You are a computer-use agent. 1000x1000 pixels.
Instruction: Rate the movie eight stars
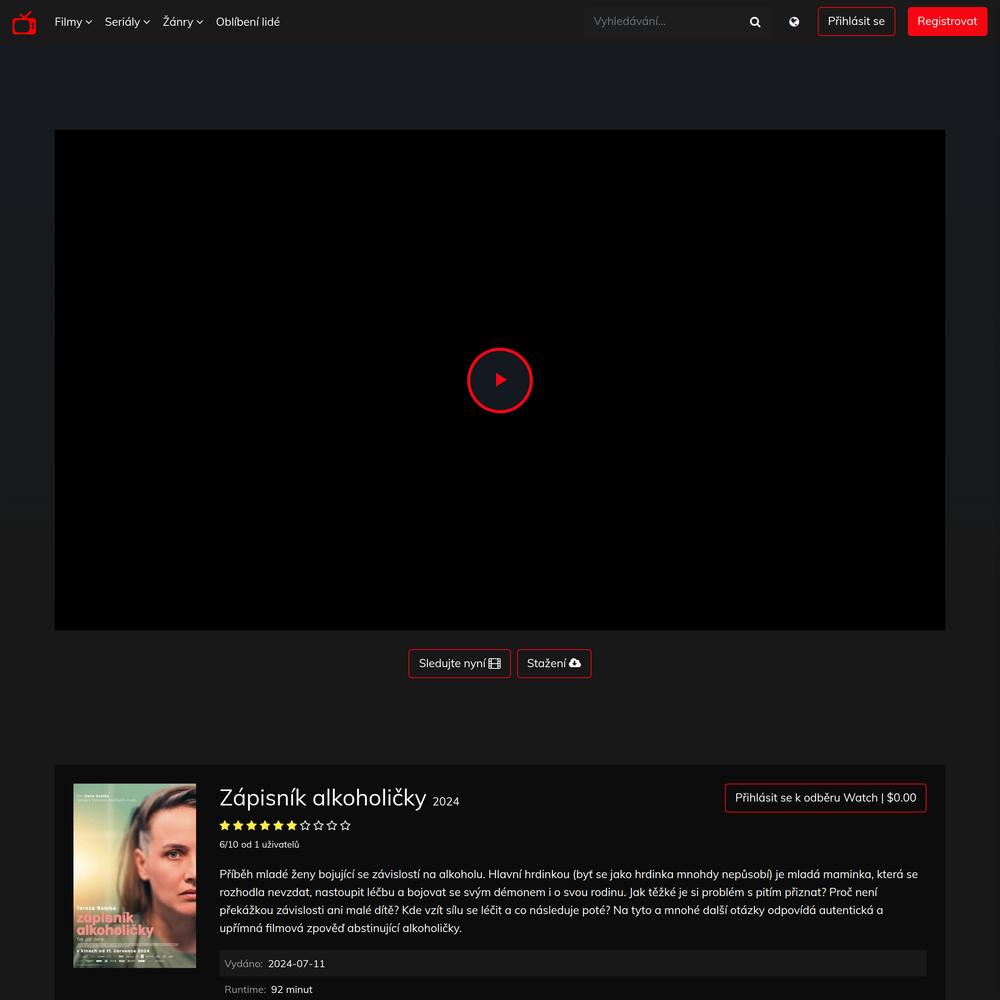point(318,825)
